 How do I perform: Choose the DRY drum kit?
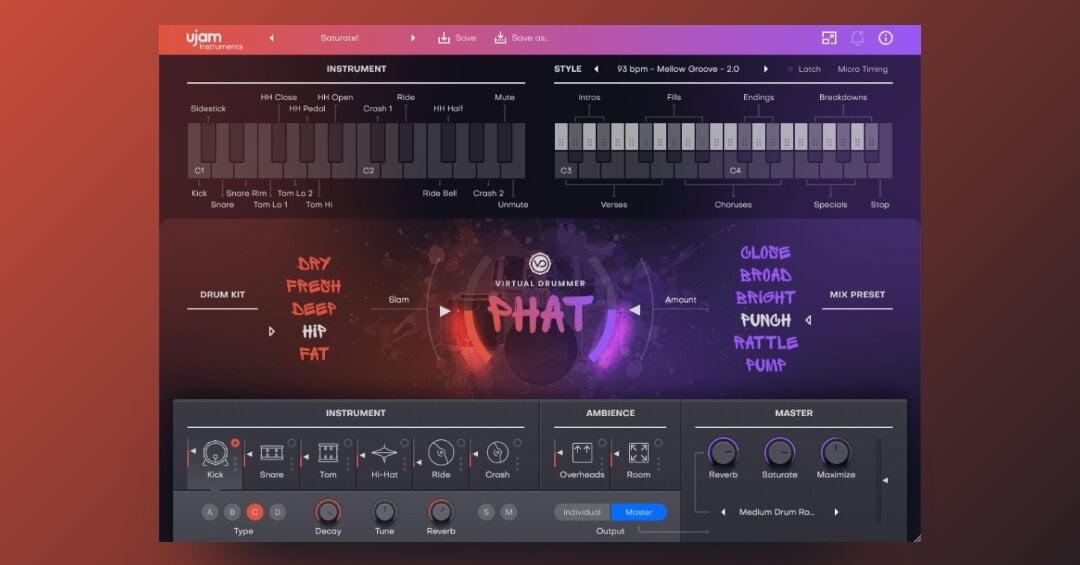314,263
